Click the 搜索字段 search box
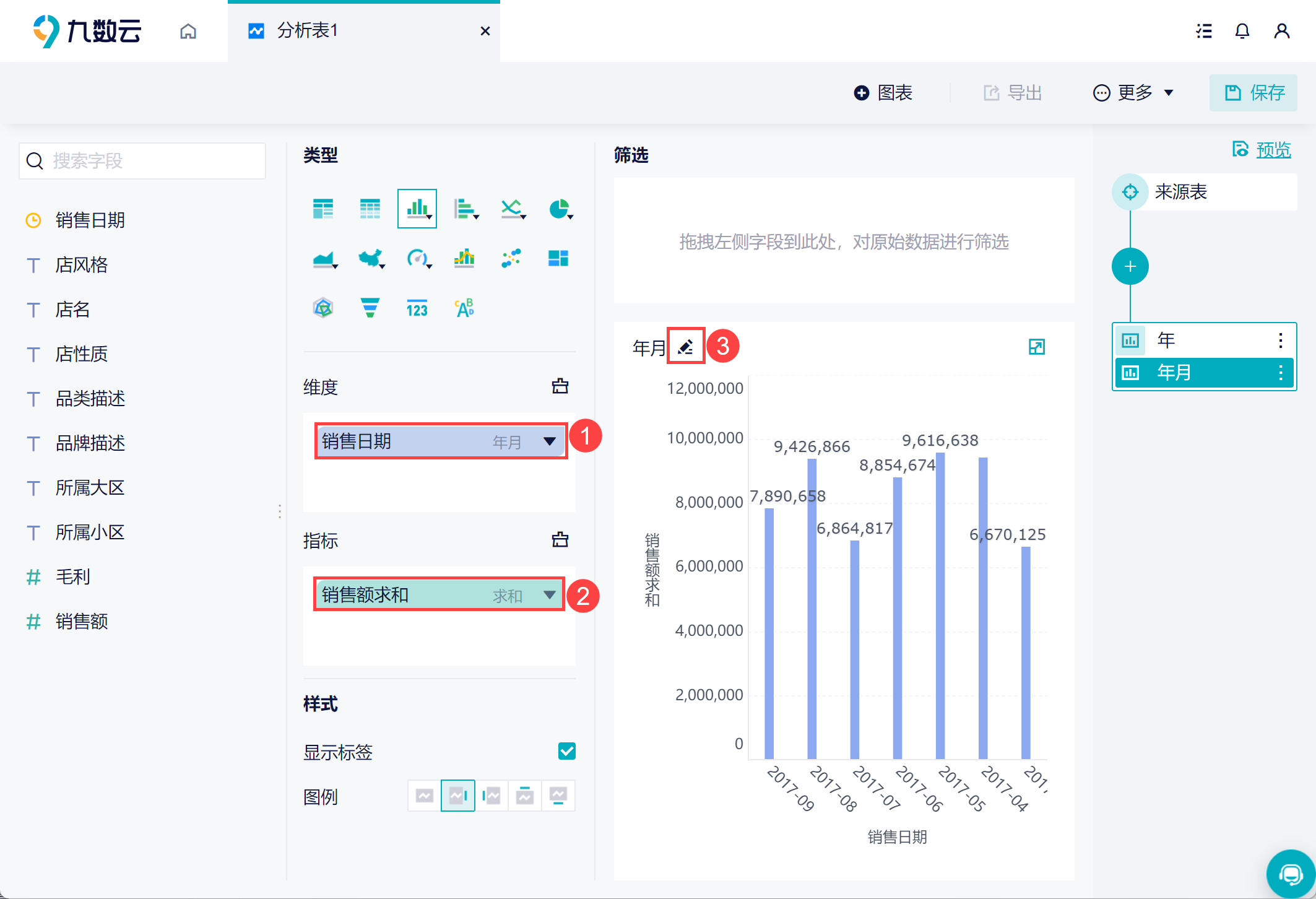 (x=142, y=161)
